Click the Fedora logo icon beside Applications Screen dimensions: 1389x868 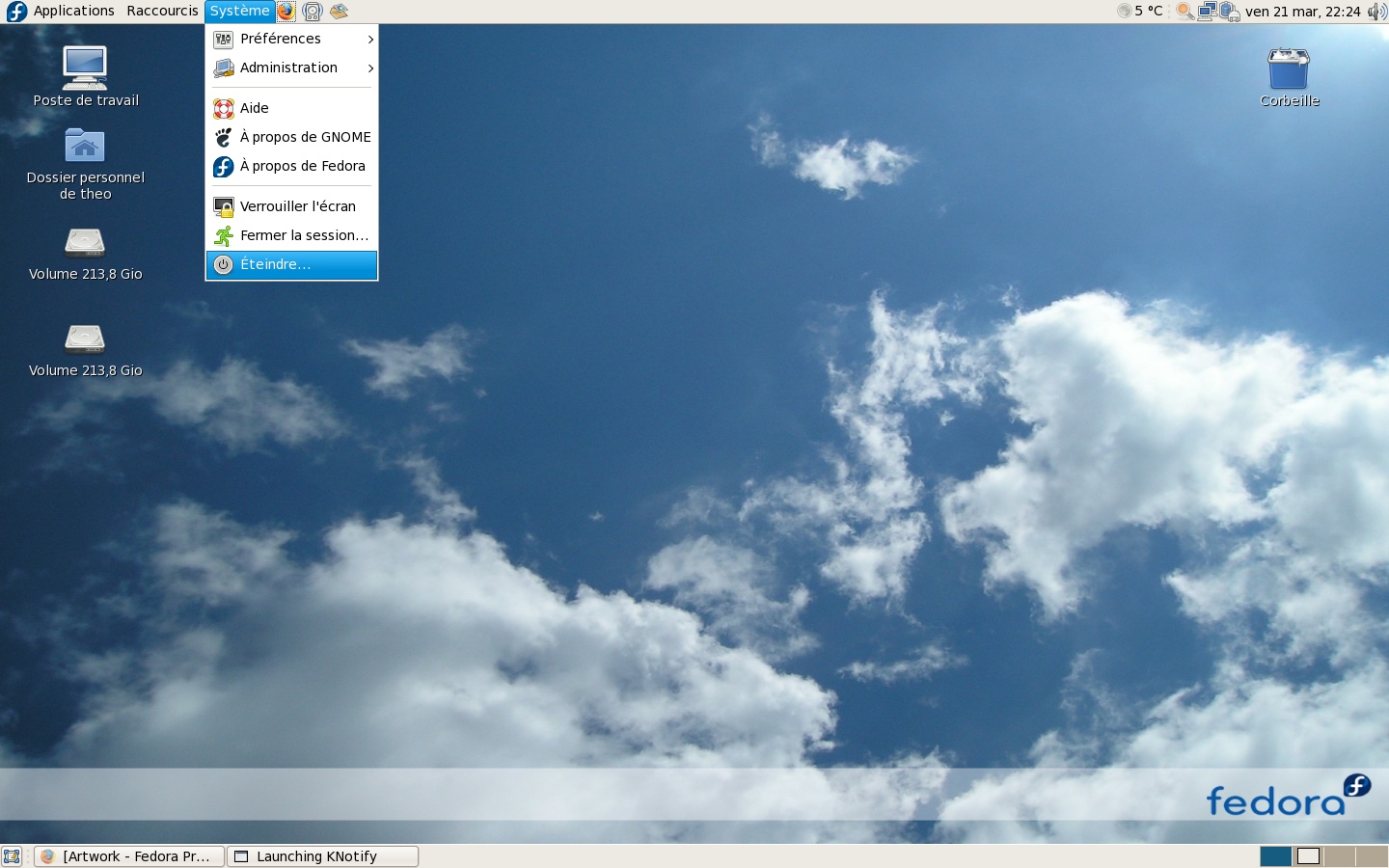[x=16, y=12]
